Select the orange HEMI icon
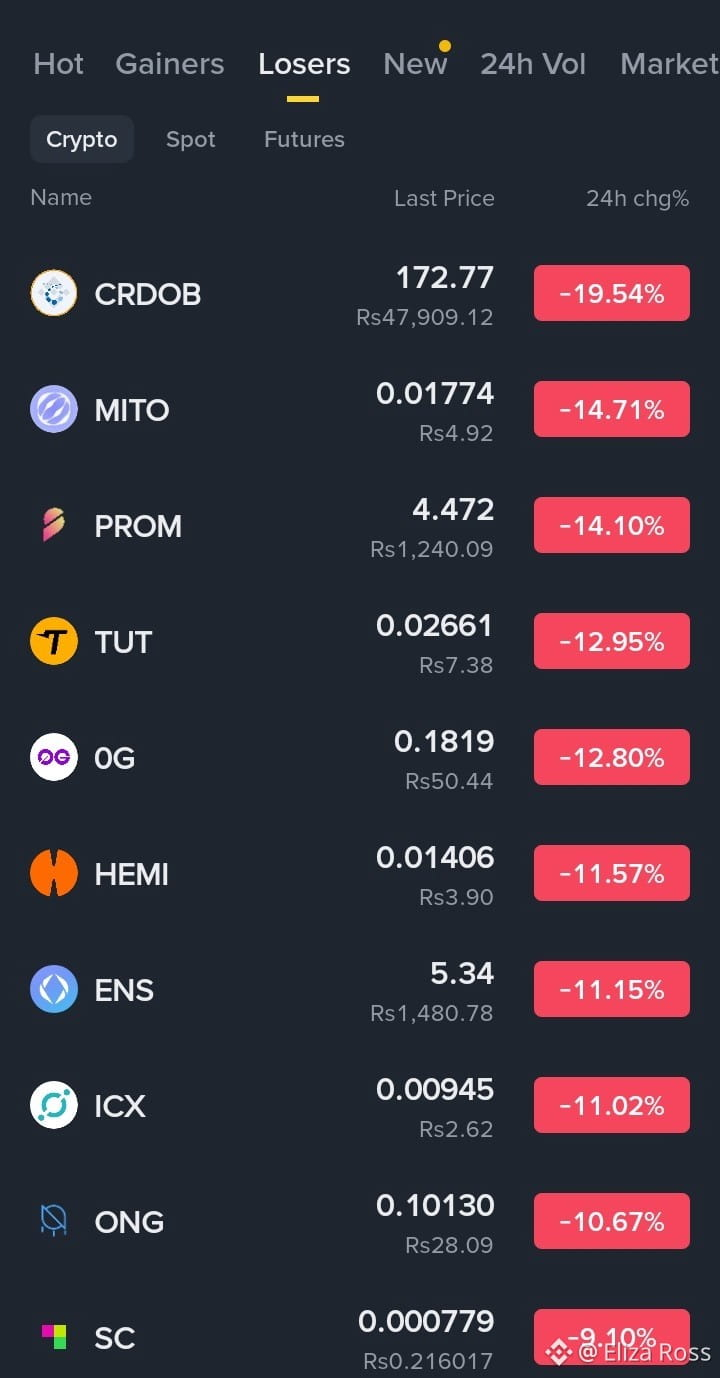This screenshot has height=1378, width=720. point(54,873)
